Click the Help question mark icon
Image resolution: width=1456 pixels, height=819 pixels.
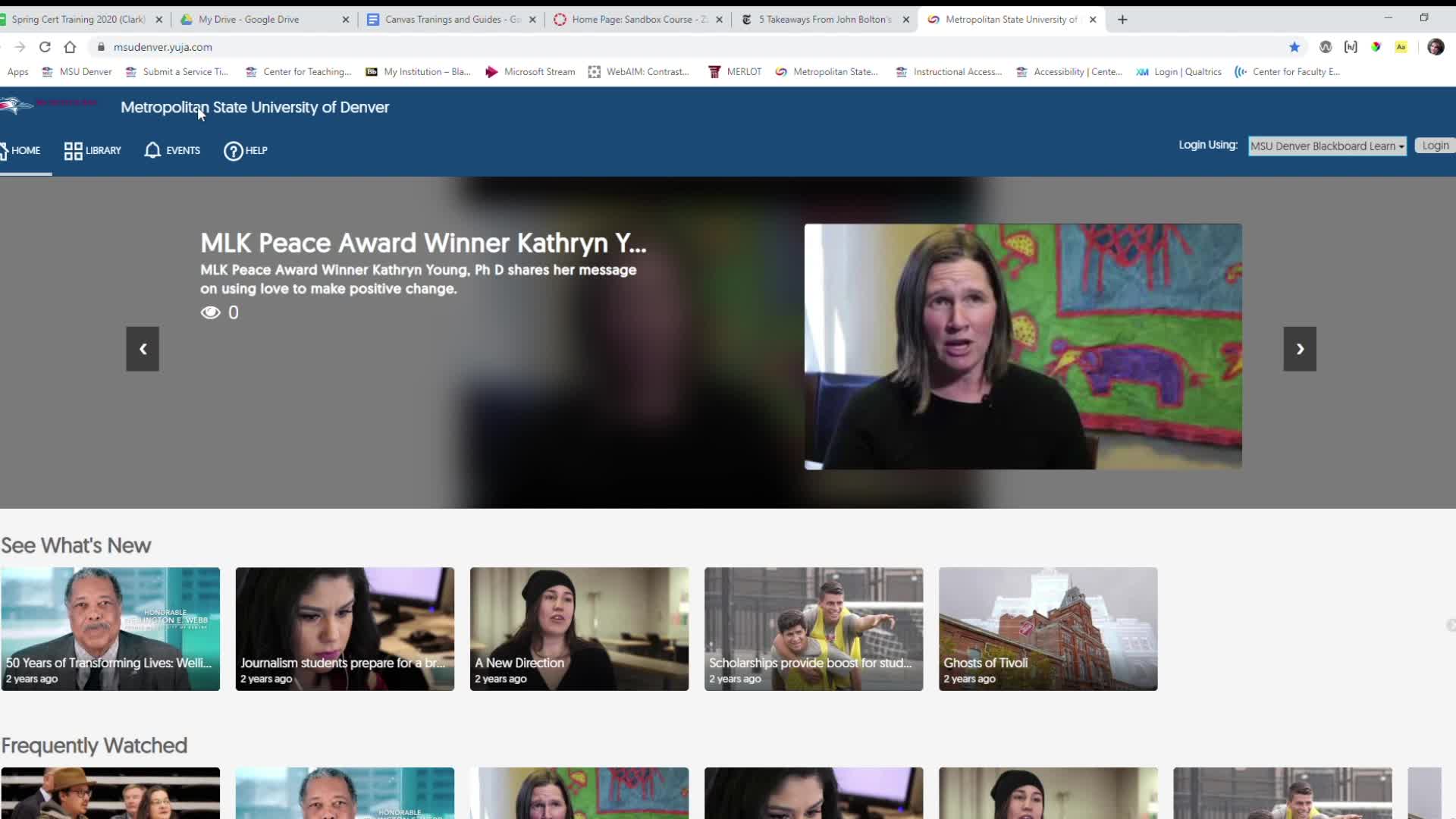233,151
